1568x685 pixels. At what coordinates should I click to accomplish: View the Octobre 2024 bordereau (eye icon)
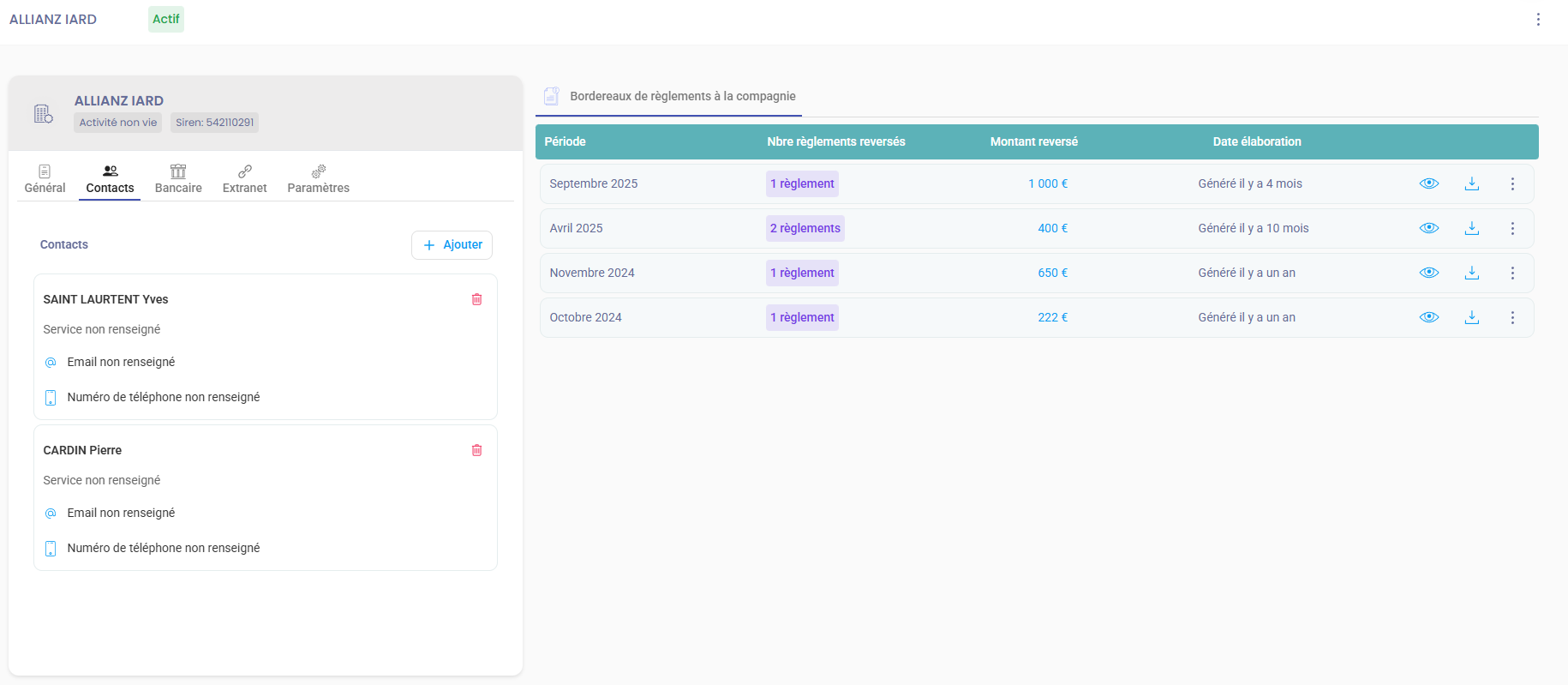[1429, 317]
